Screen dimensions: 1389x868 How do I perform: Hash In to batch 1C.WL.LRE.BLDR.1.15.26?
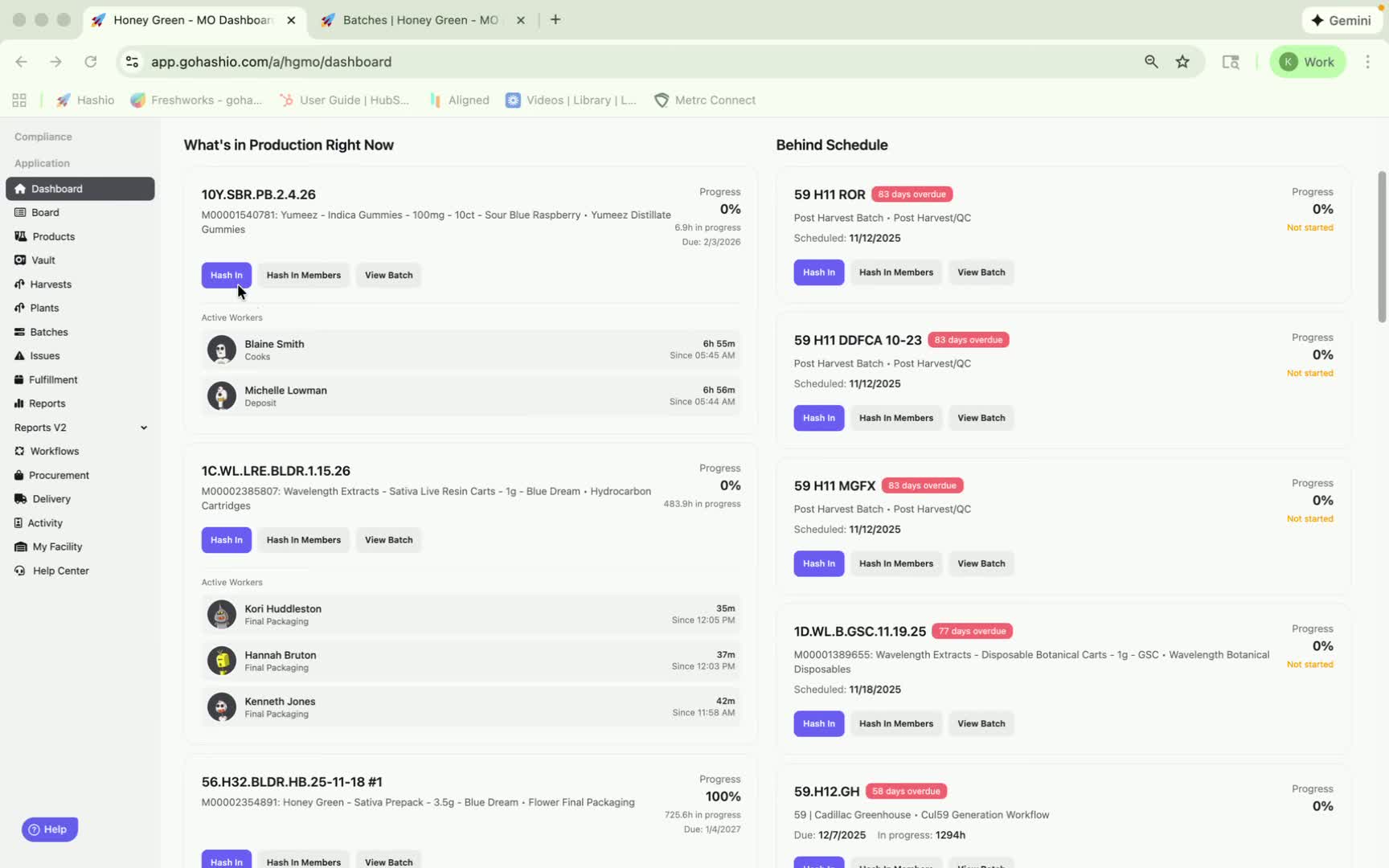[x=227, y=540]
